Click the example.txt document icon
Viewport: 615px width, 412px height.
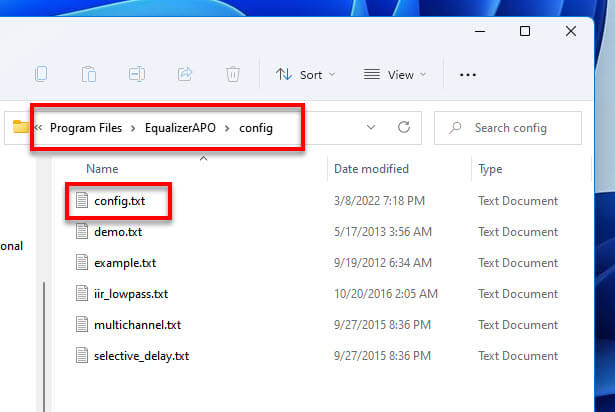(x=82, y=262)
